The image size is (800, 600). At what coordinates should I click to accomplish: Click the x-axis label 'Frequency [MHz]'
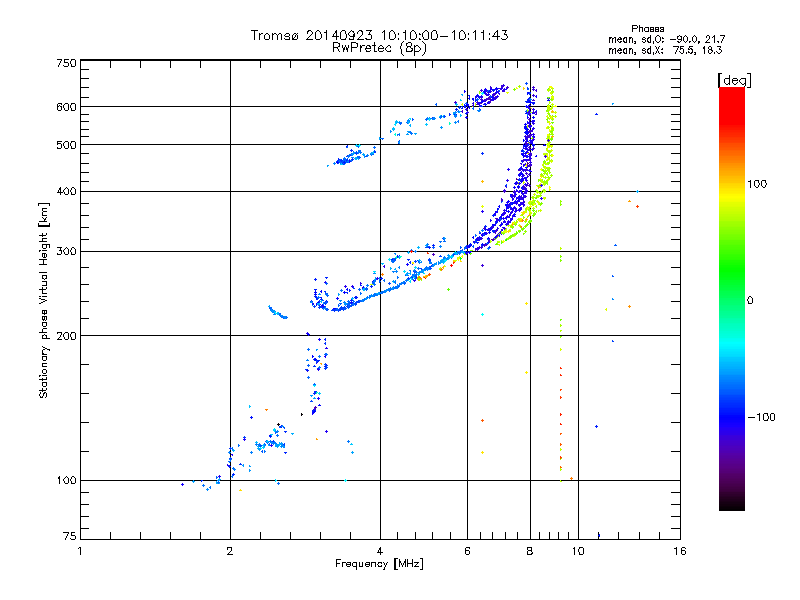379,564
